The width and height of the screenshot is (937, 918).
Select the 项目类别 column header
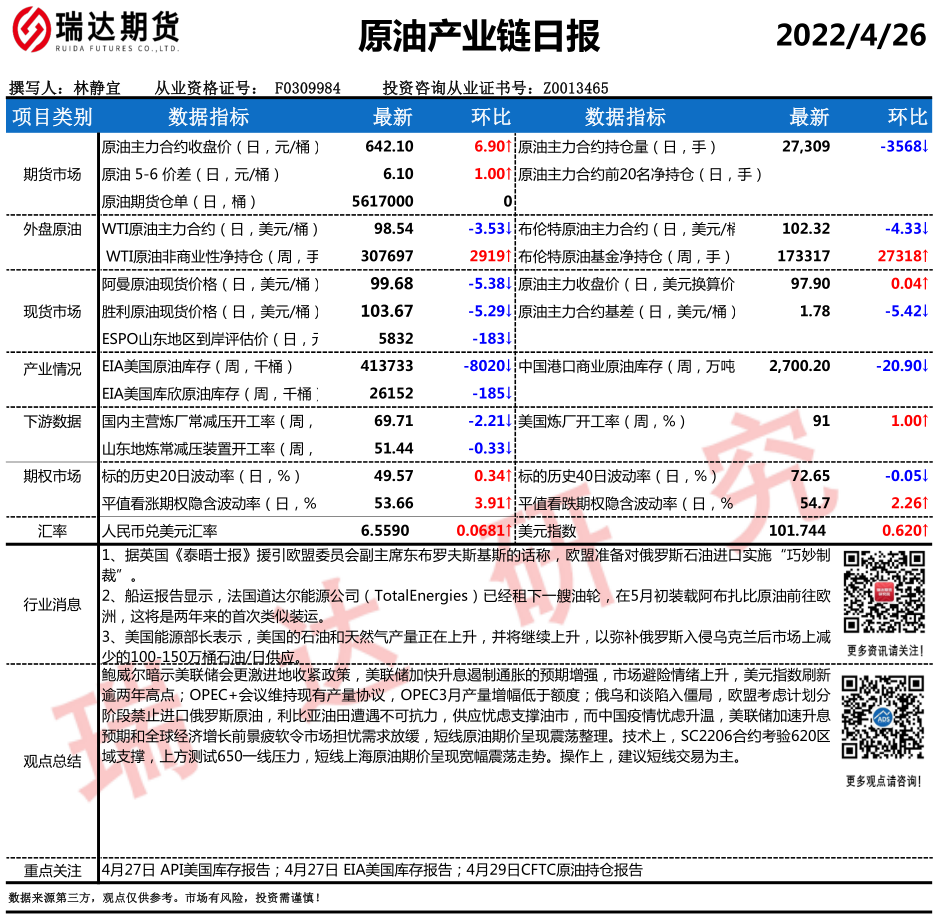pos(51,118)
